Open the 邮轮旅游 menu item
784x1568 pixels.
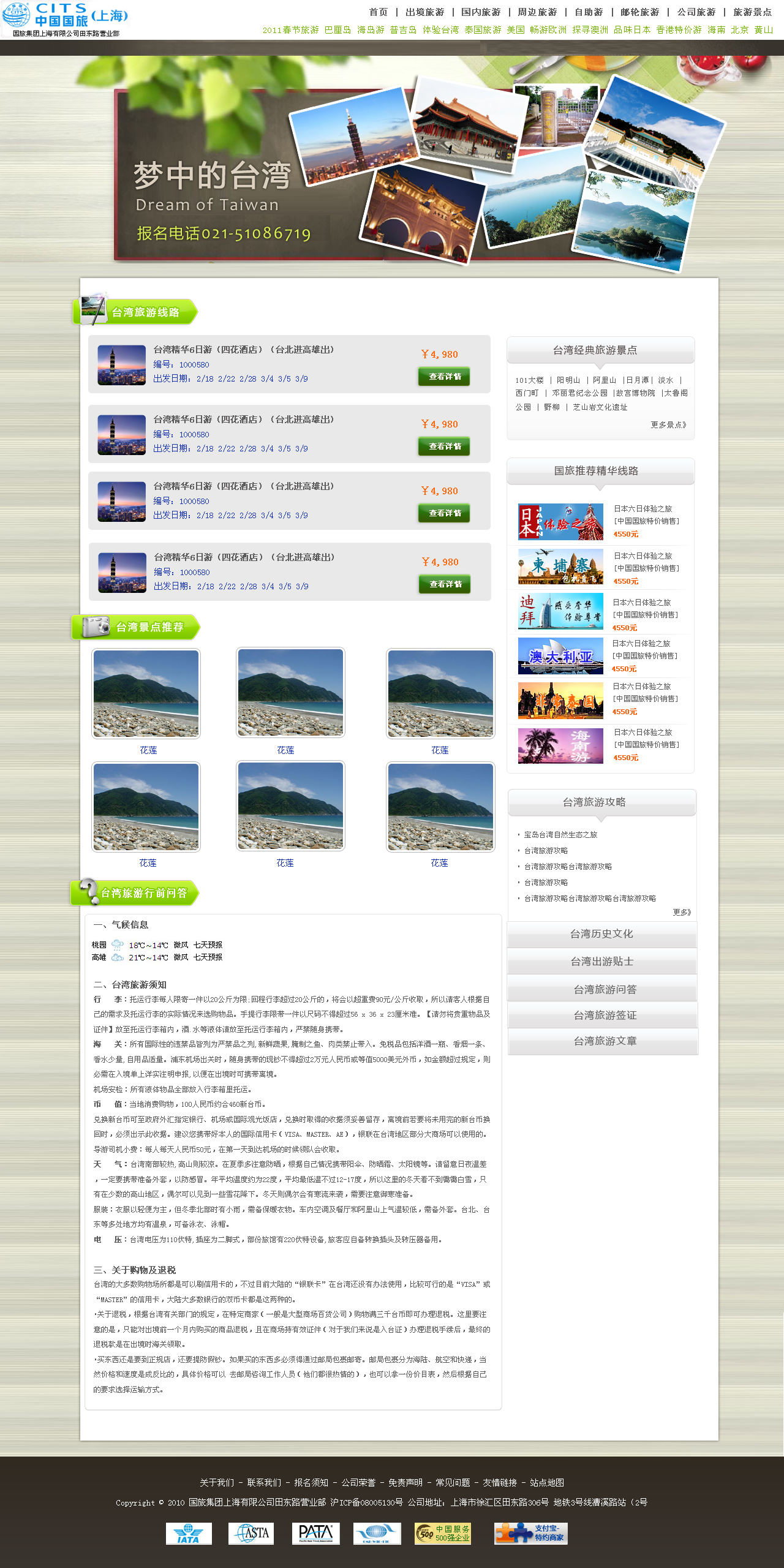pyautogui.click(x=640, y=12)
